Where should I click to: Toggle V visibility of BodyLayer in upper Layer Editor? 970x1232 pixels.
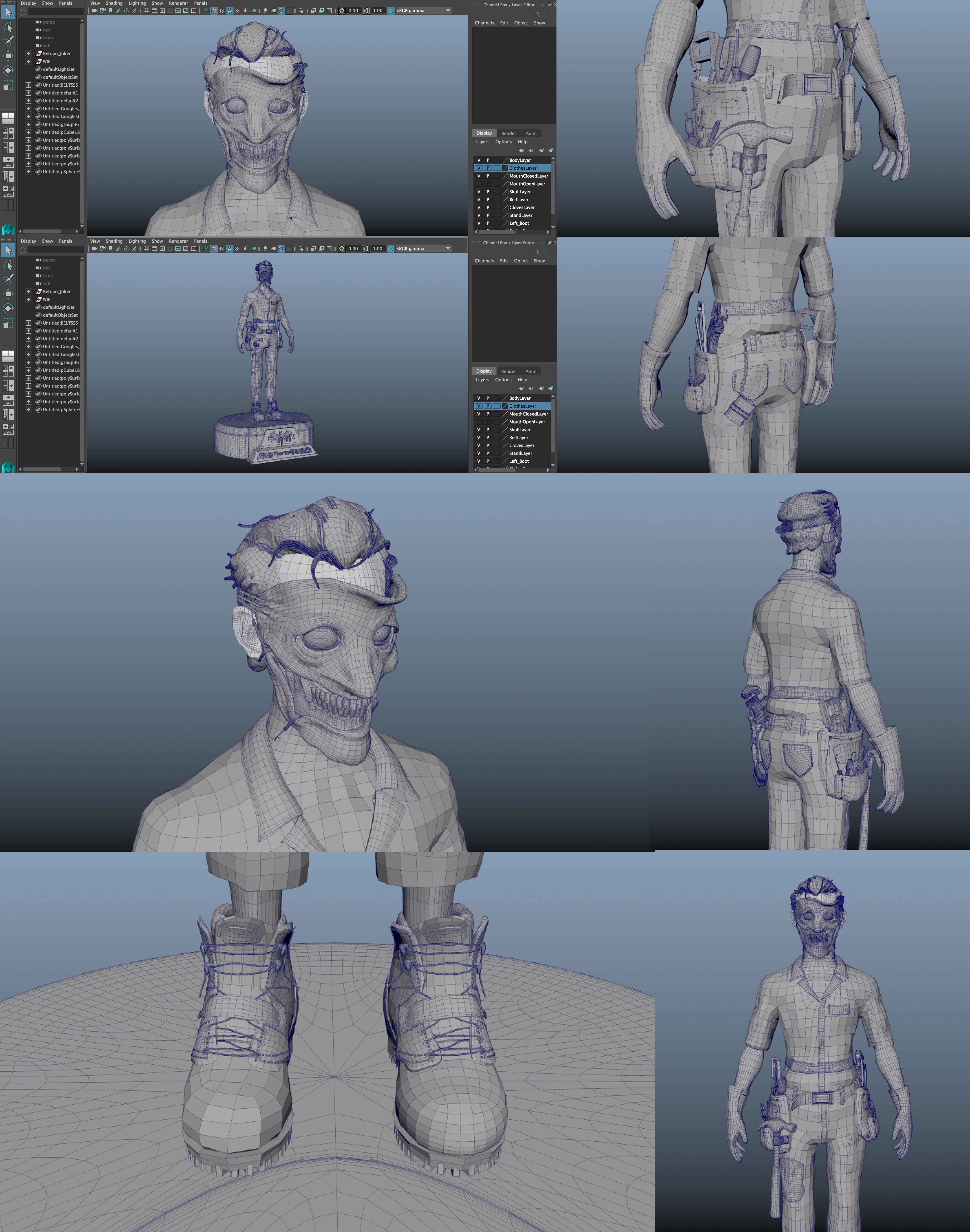coord(479,160)
